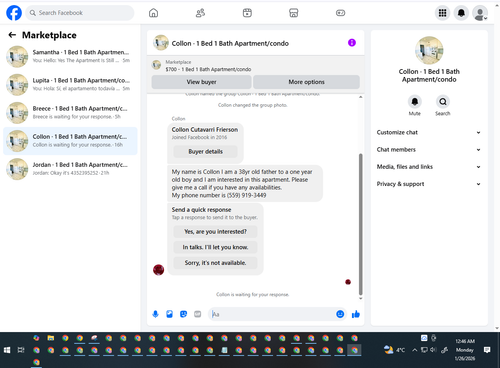Open the Lupita apartment conversation
The width and height of the screenshot is (500, 368).
pyautogui.click(x=70, y=84)
